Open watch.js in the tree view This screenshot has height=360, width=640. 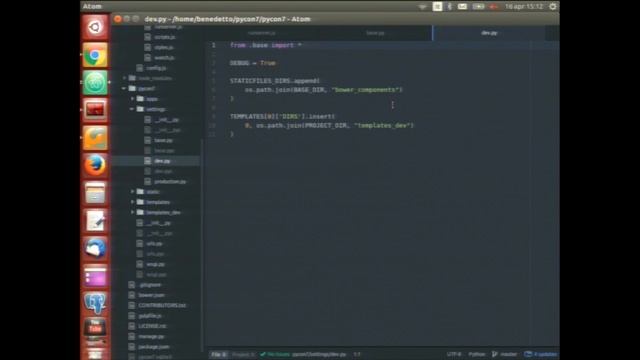point(164,58)
